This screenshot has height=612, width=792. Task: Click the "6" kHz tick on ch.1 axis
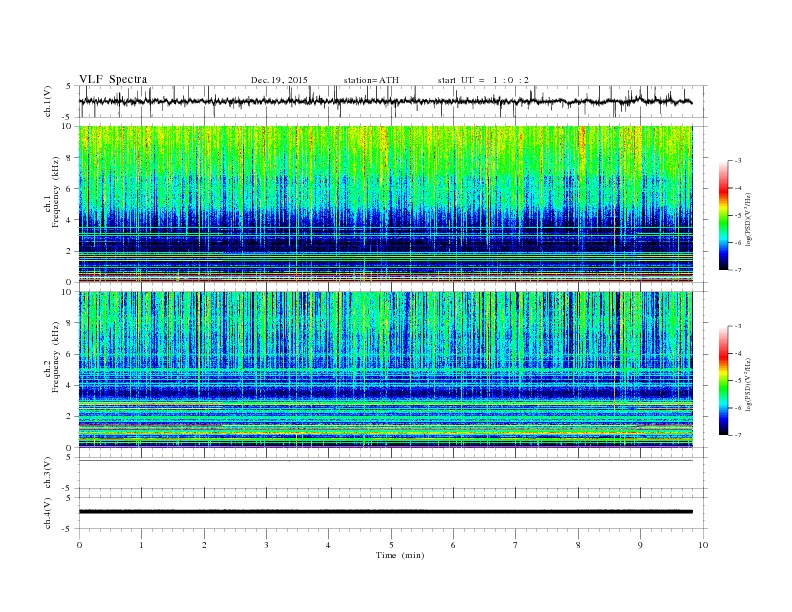tap(70, 189)
